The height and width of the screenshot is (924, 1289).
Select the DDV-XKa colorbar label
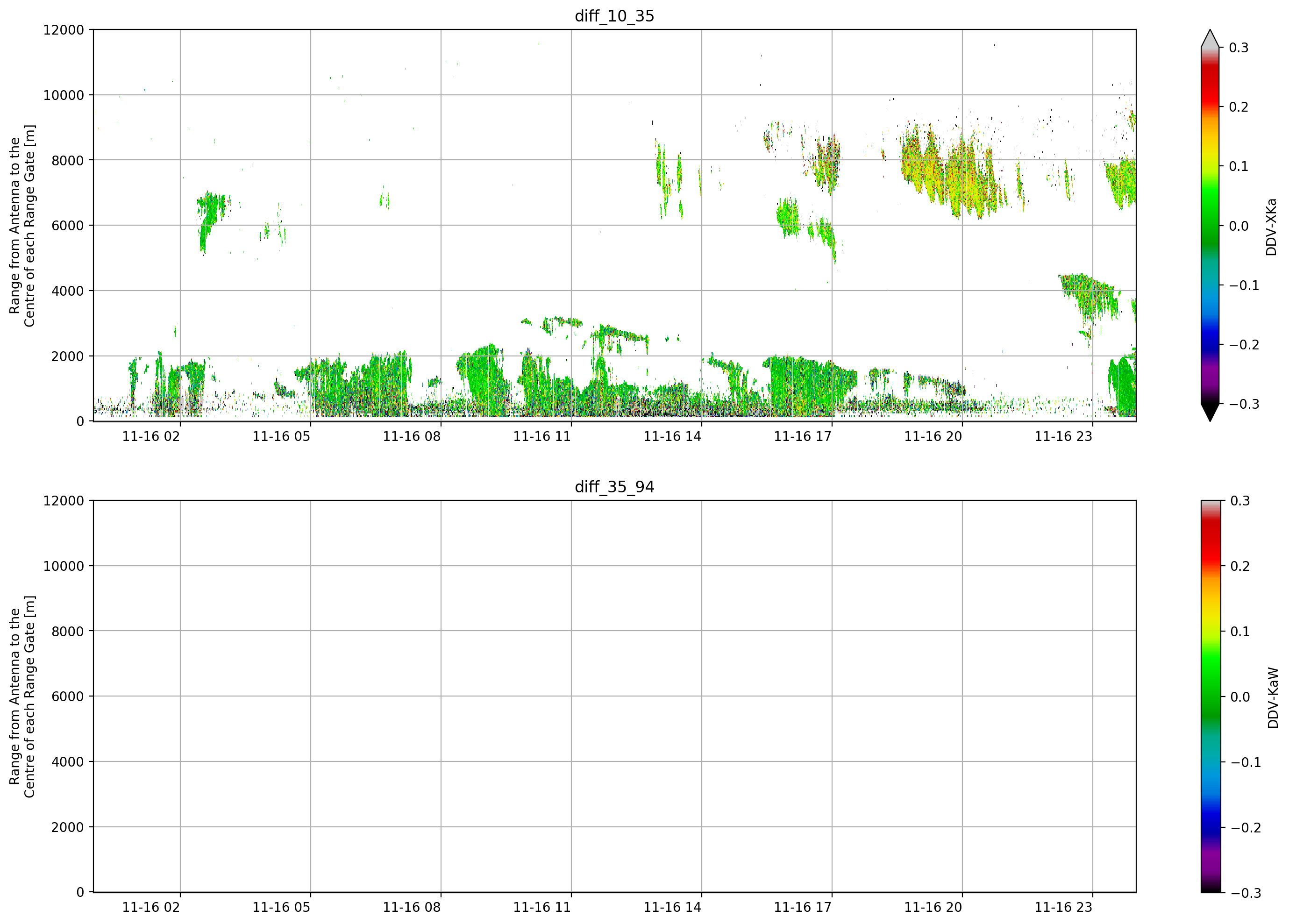tap(1271, 227)
